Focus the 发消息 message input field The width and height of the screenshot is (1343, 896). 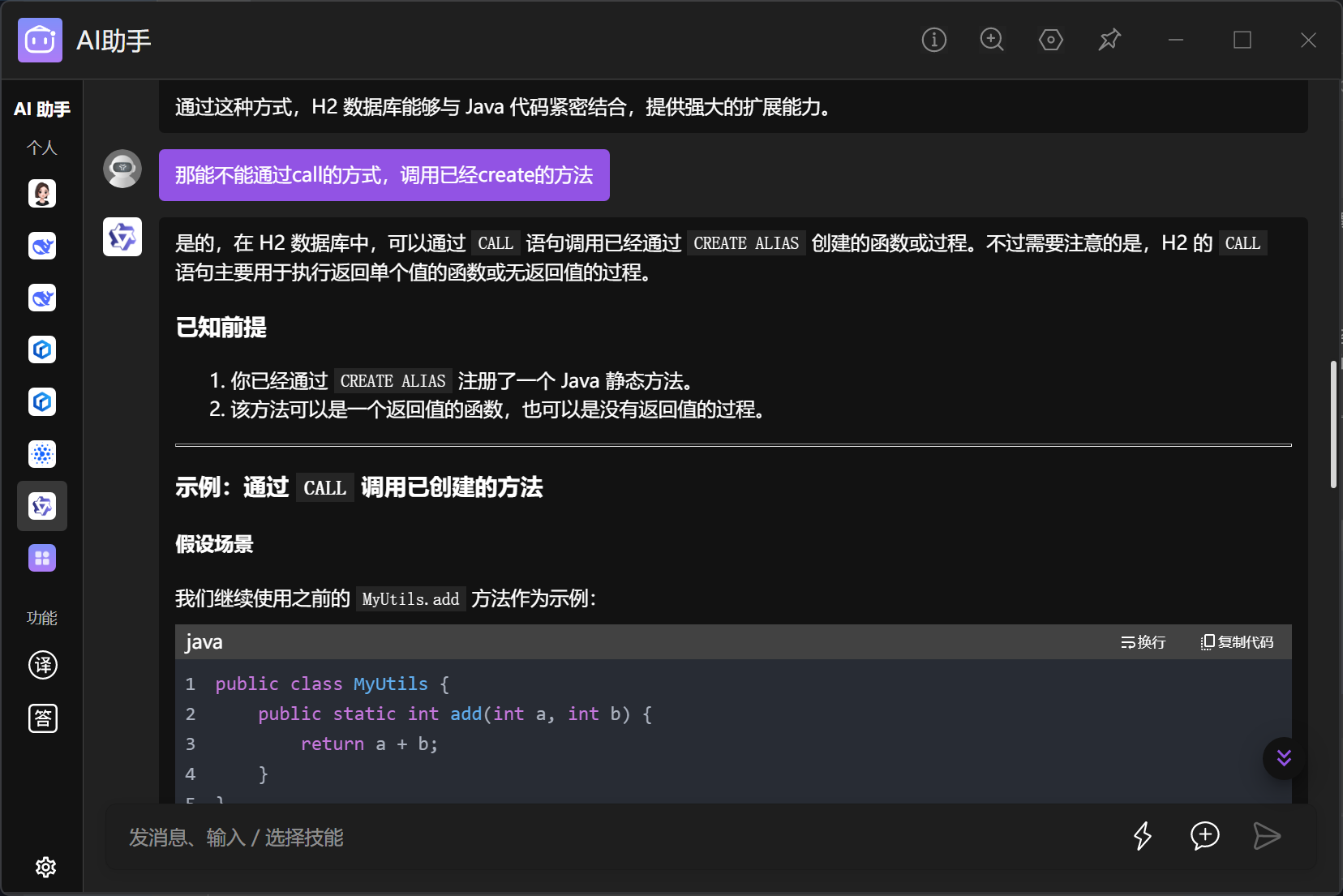click(x=616, y=837)
